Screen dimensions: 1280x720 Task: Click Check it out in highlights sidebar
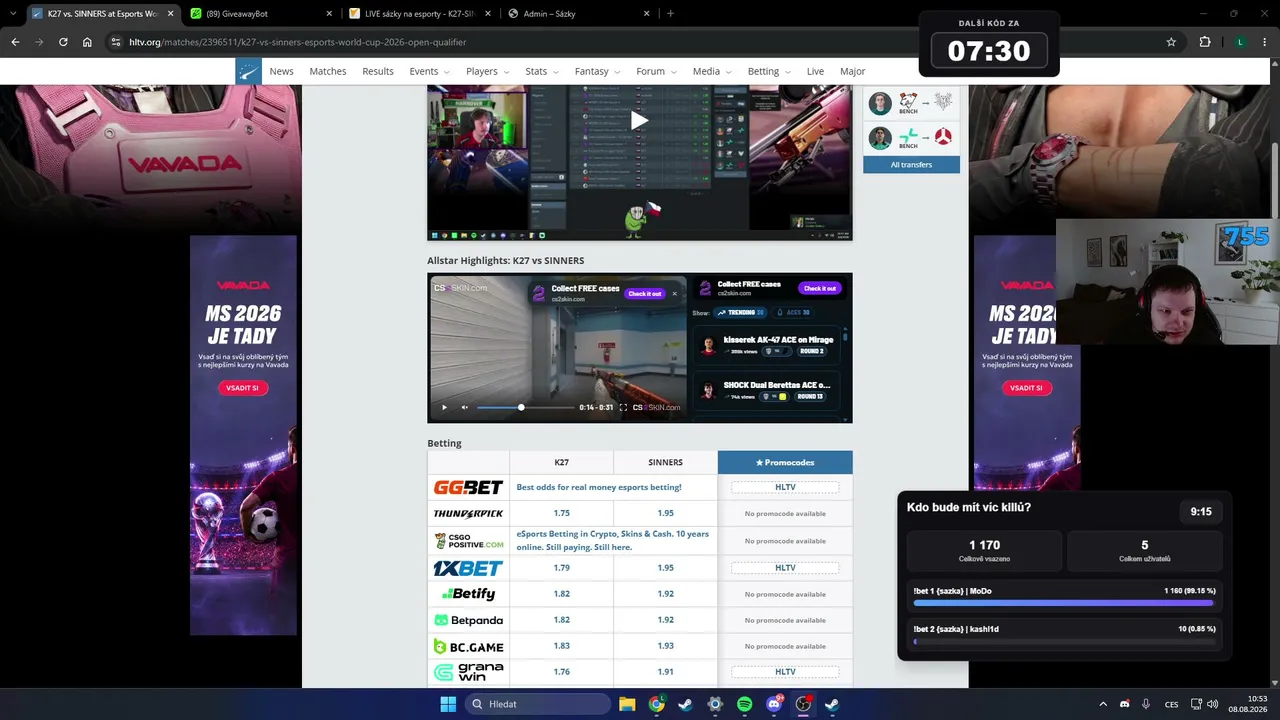point(820,288)
